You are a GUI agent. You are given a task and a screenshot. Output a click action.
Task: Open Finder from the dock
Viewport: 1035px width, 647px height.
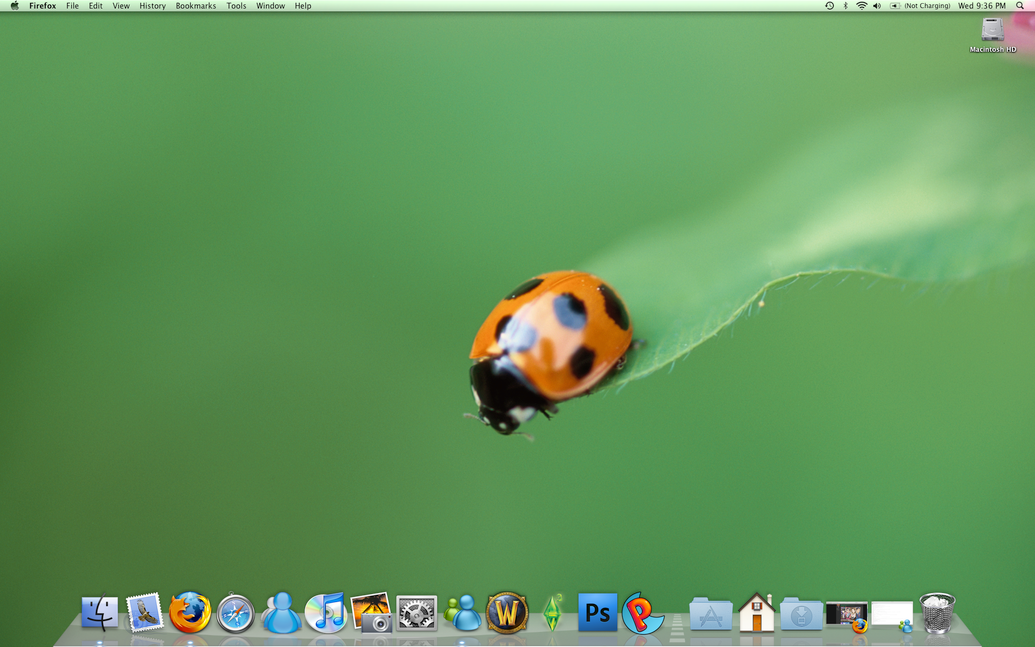100,613
